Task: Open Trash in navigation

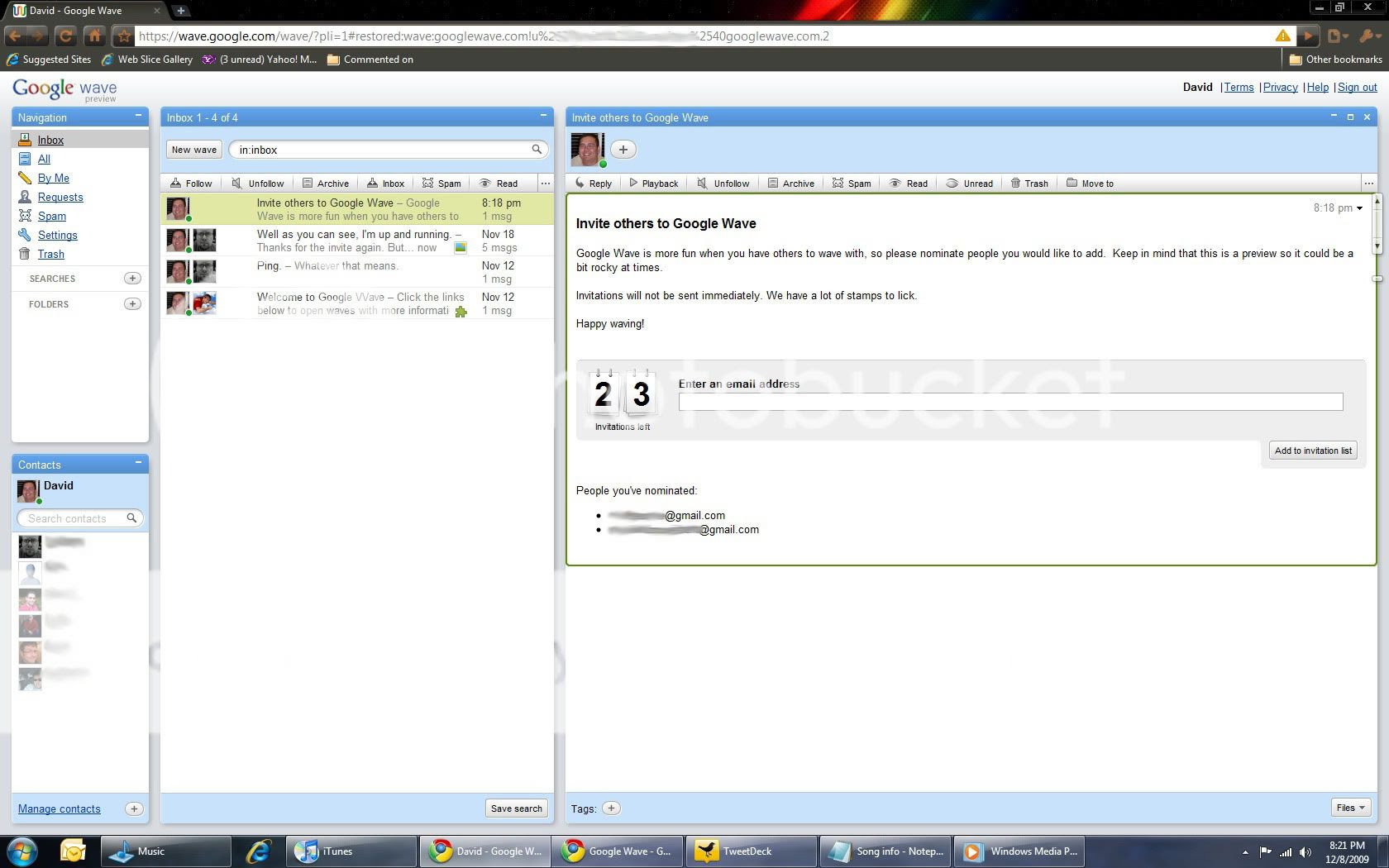Action: click(x=50, y=254)
